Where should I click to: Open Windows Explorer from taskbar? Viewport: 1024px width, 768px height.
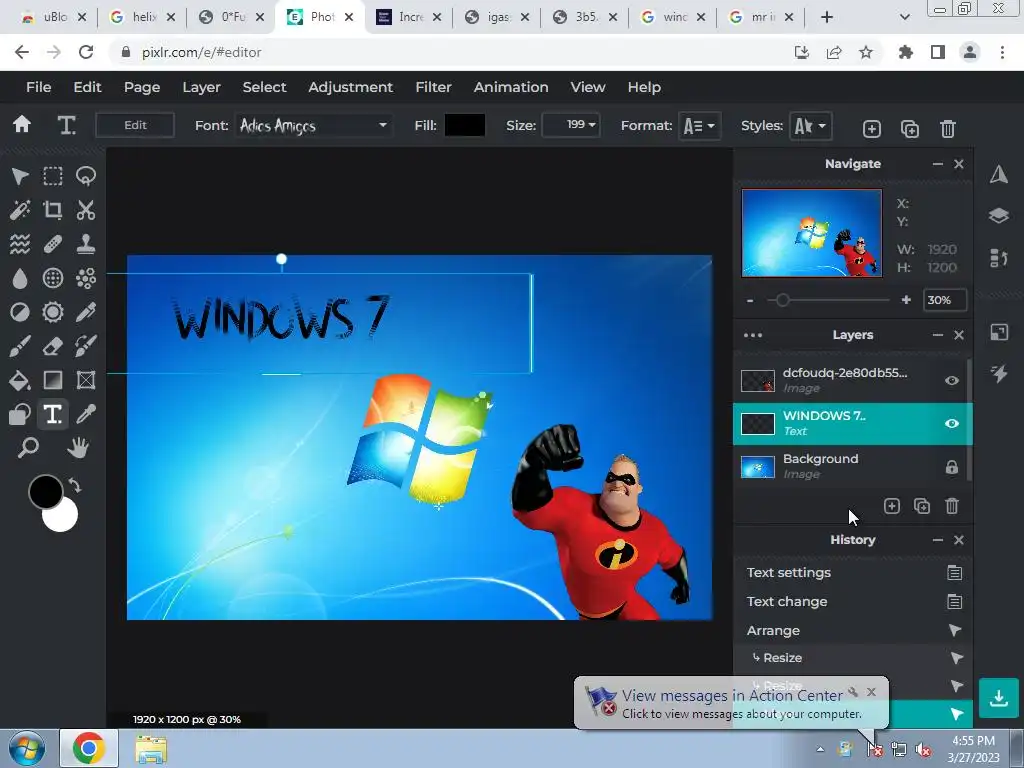tap(151, 749)
